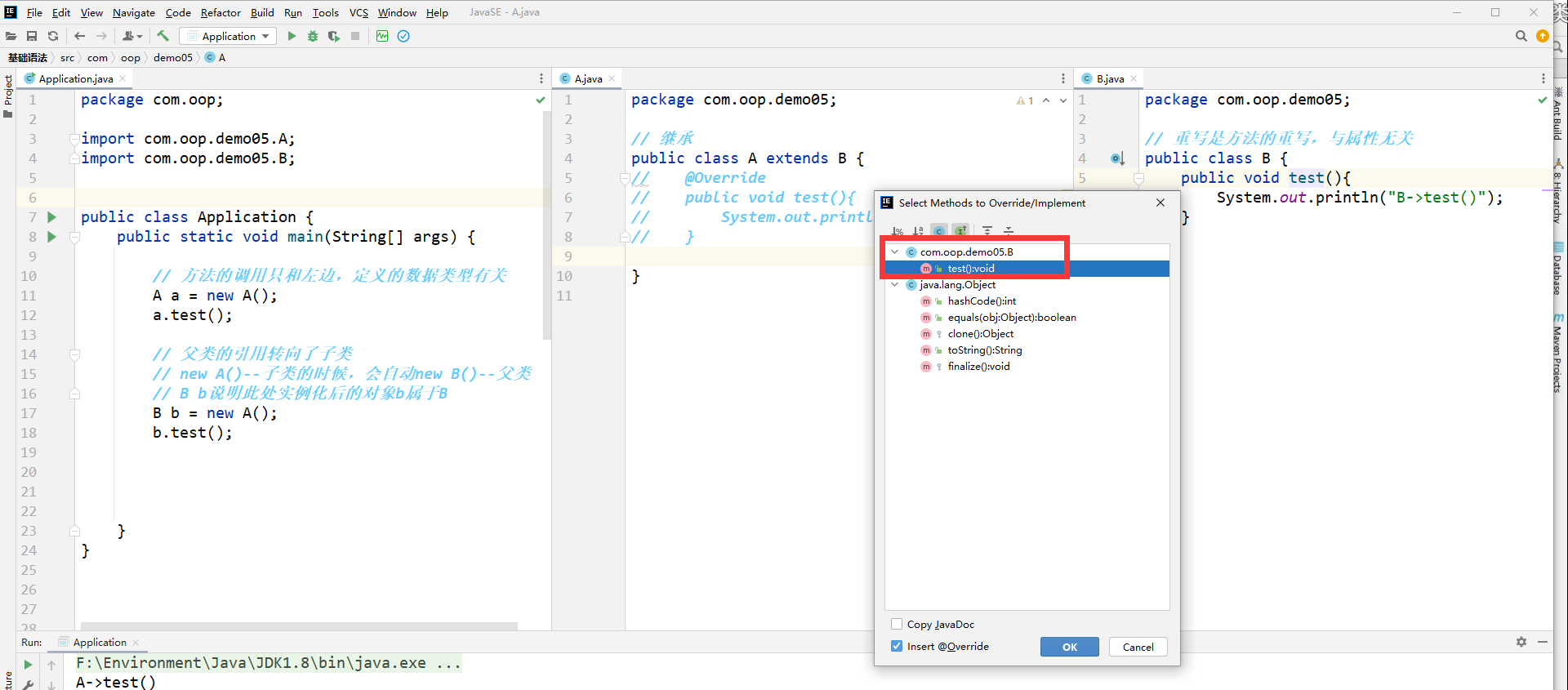Switch to the A.java editor tab
Image resolution: width=1568 pixels, height=690 pixels.
click(x=588, y=78)
